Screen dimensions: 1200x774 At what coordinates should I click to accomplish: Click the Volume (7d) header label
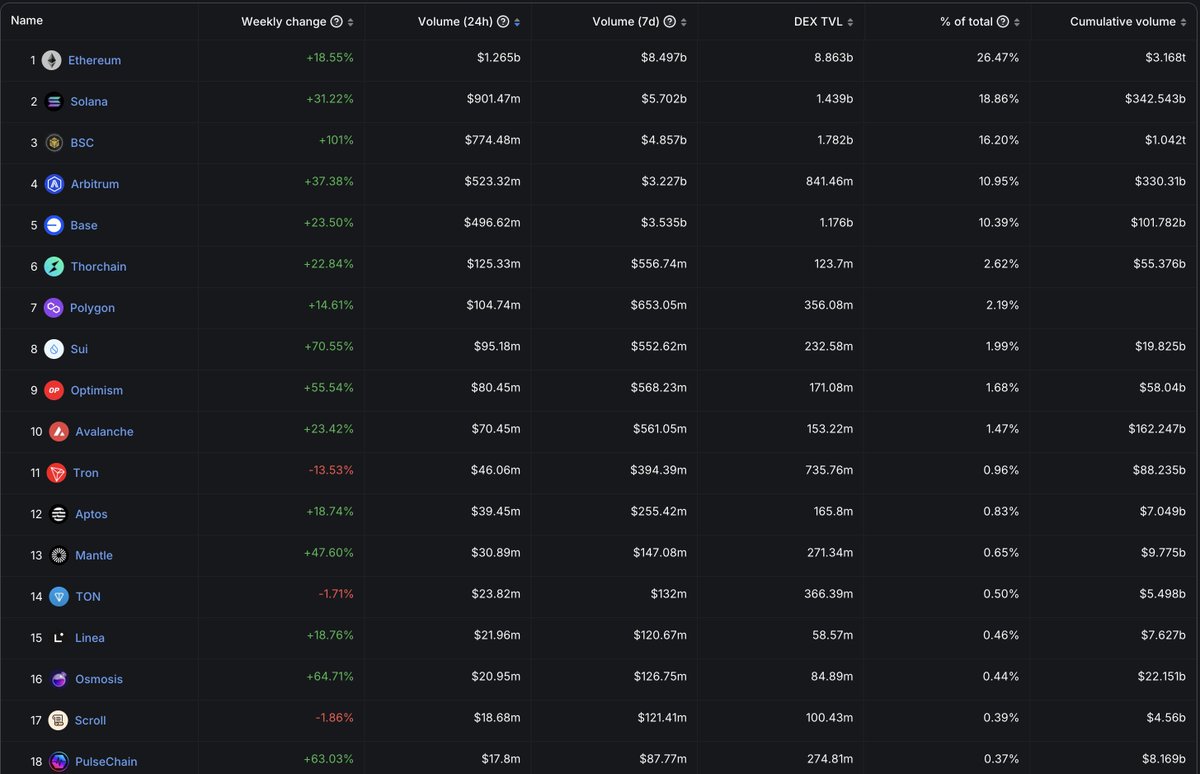pyautogui.click(x=626, y=22)
